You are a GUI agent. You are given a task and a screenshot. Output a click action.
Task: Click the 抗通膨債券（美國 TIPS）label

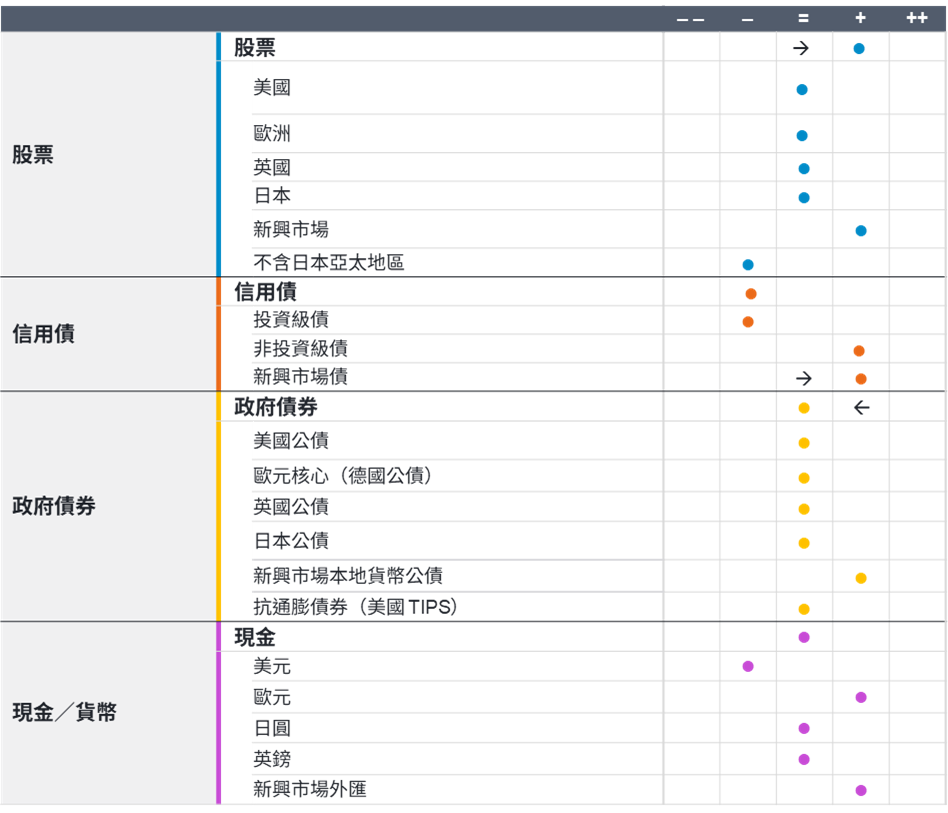click(x=355, y=607)
